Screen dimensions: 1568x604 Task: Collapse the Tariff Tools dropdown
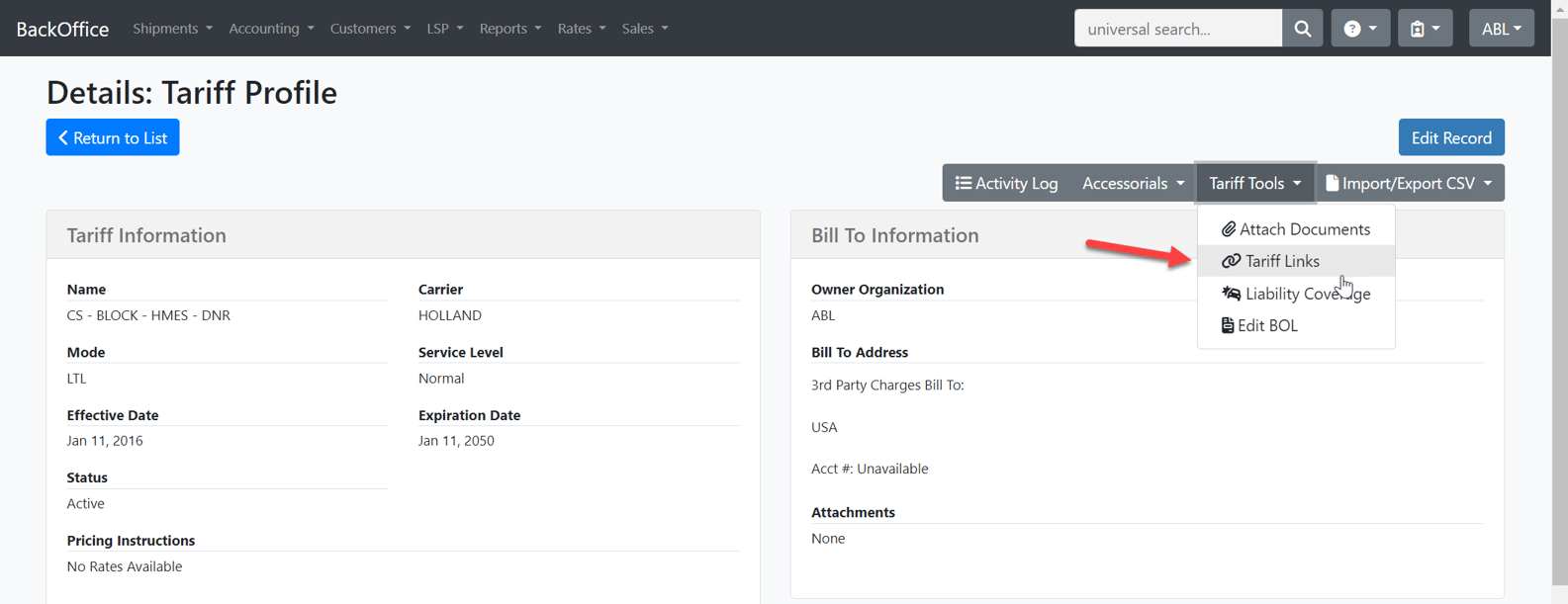[x=1254, y=183]
